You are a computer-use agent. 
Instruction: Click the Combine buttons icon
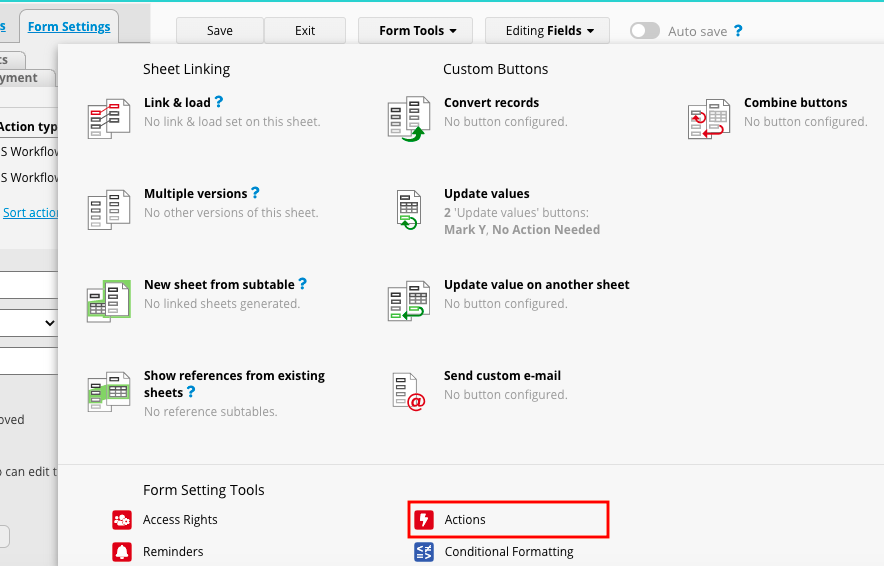pyautogui.click(x=709, y=119)
